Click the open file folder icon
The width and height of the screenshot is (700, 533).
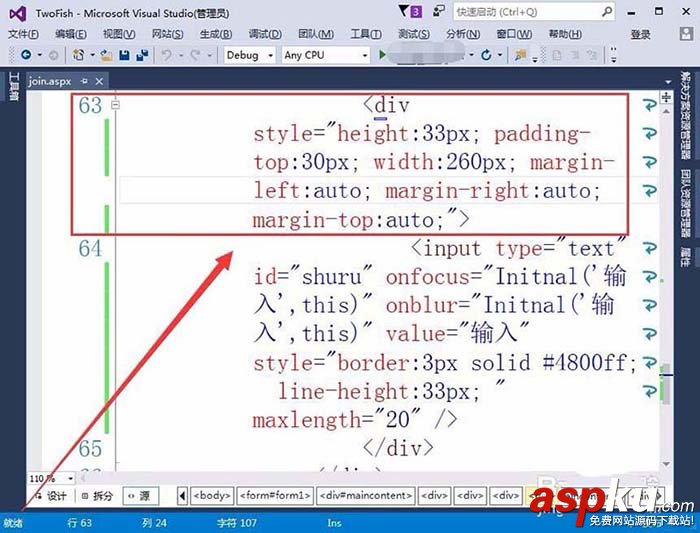tap(106, 55)
